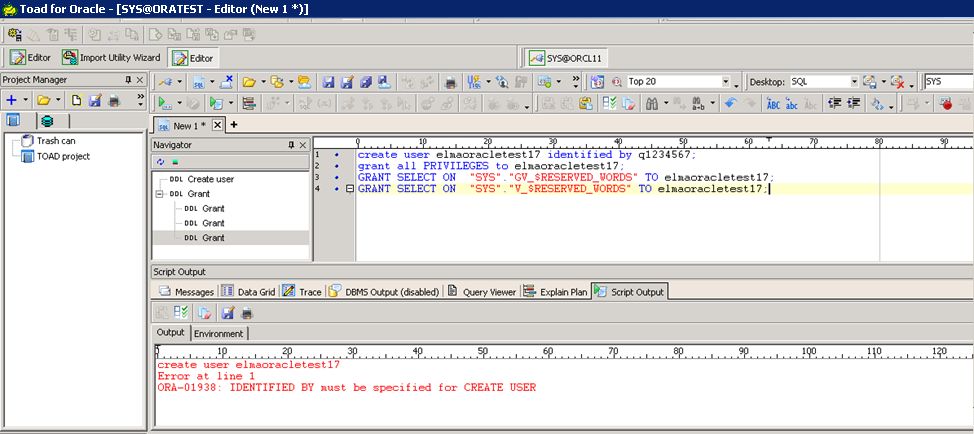
Task: Switch to the Data Grid tab
Action: (249, 292)
